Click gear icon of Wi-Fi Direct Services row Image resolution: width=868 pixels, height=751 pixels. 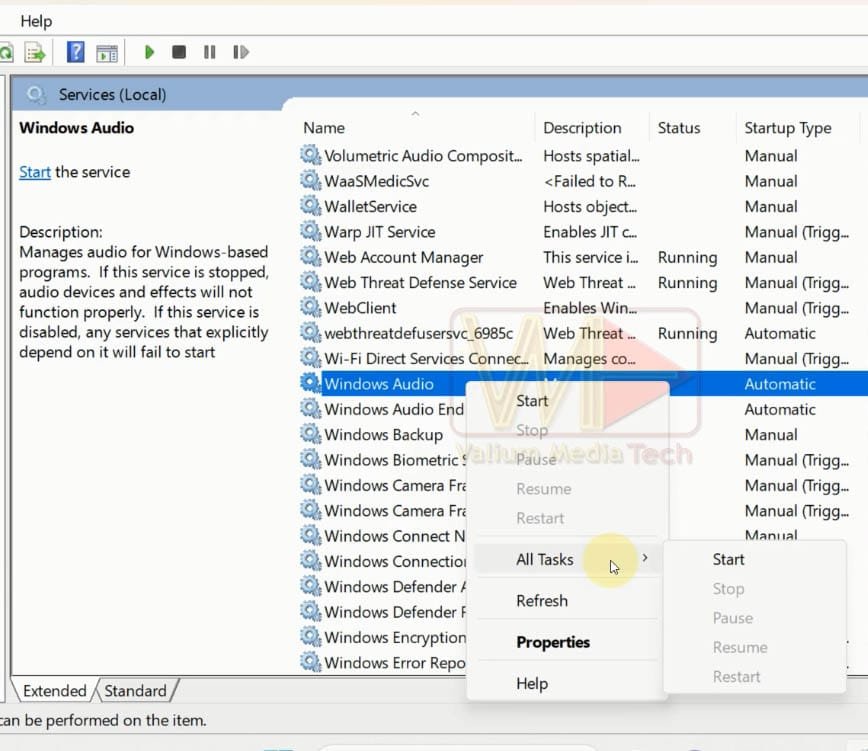click(x=311, y=358)
